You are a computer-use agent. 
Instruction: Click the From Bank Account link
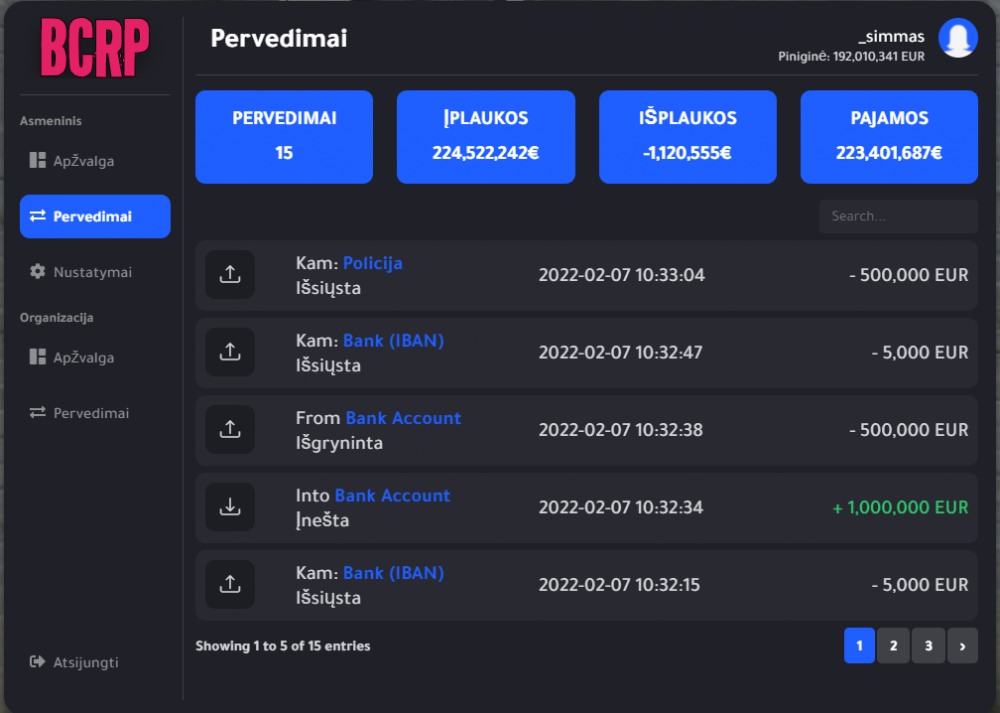pyautogui.click(x=403, y=418)
